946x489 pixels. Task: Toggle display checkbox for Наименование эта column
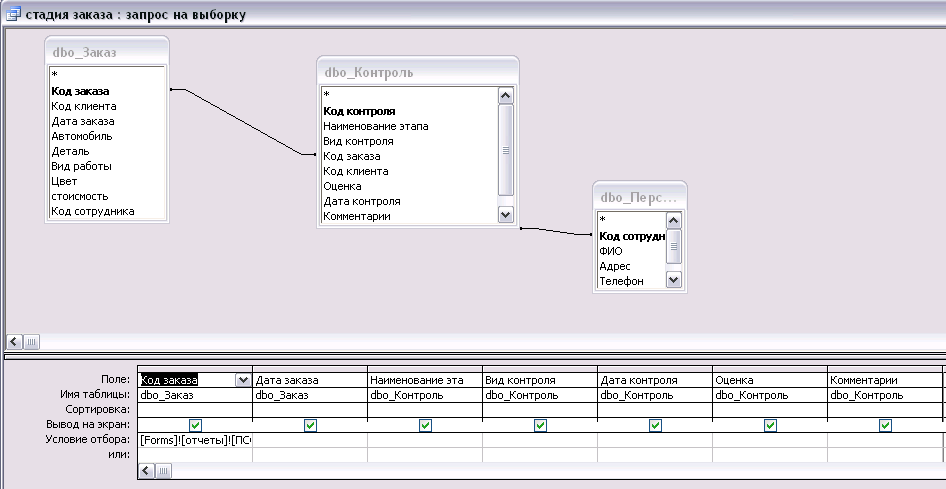pyautogui.click(x=425, y=425)
